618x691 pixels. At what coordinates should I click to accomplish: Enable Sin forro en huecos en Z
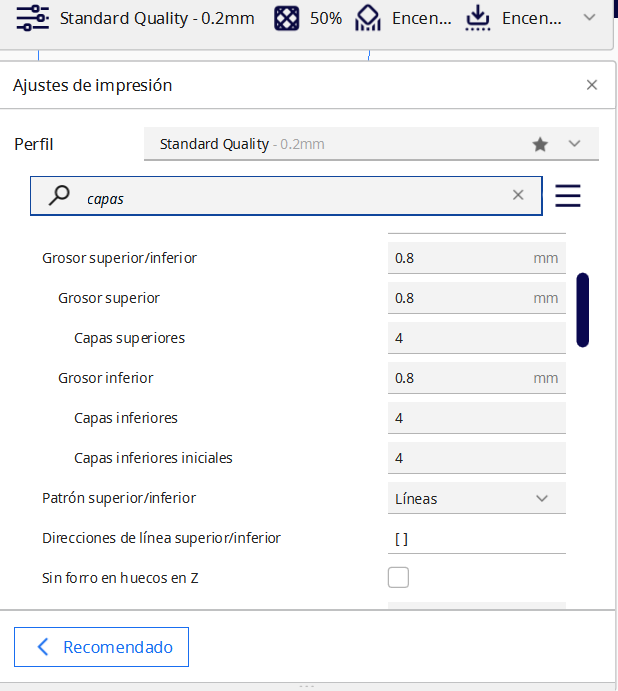click(398, 577)
